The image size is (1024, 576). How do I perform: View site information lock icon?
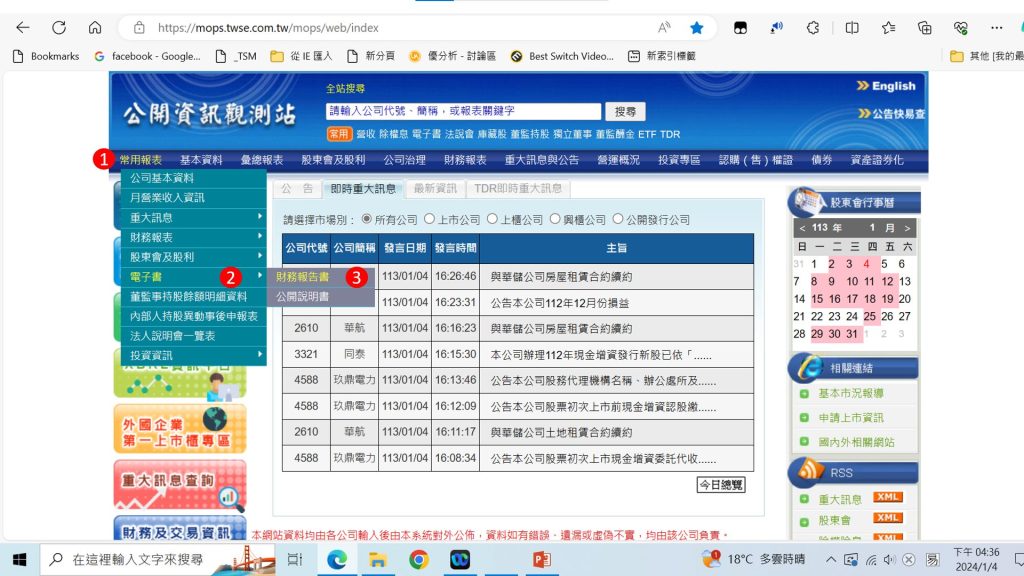pos(138,27)
